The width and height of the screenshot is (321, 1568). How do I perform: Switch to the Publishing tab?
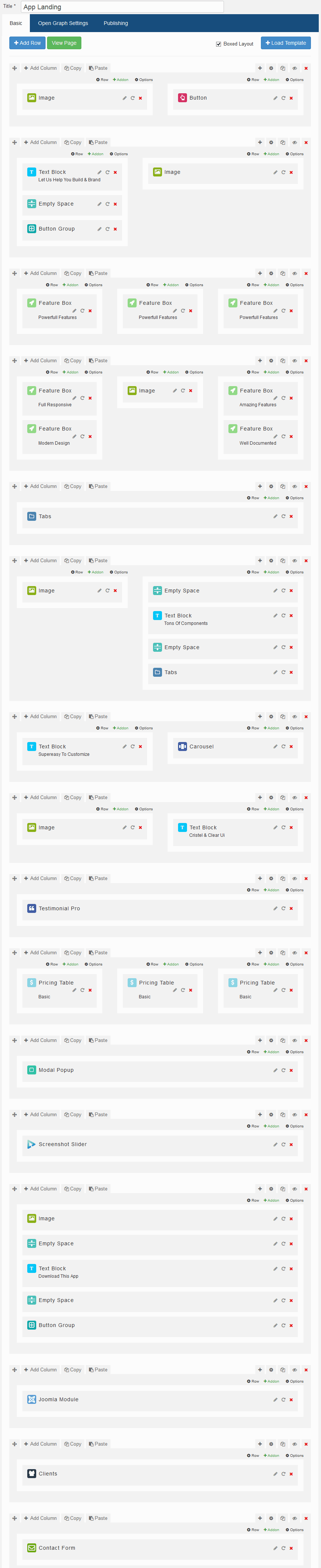116,23
